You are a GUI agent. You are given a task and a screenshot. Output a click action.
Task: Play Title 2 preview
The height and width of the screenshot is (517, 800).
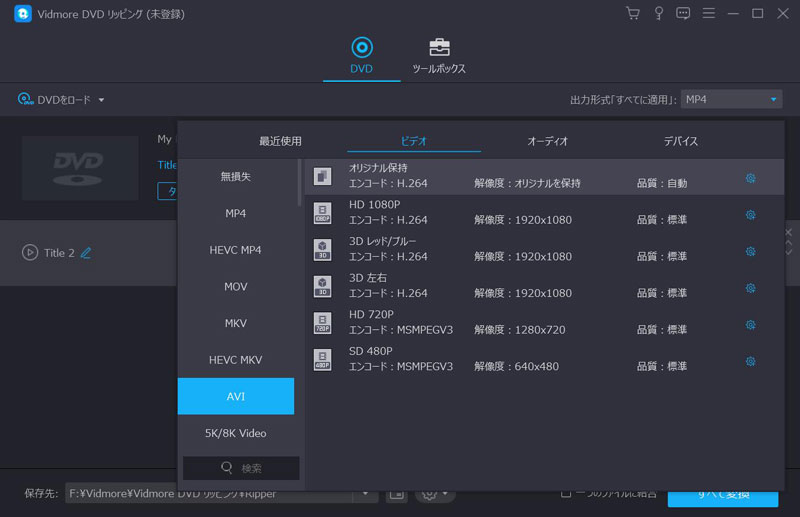[30, 253]
